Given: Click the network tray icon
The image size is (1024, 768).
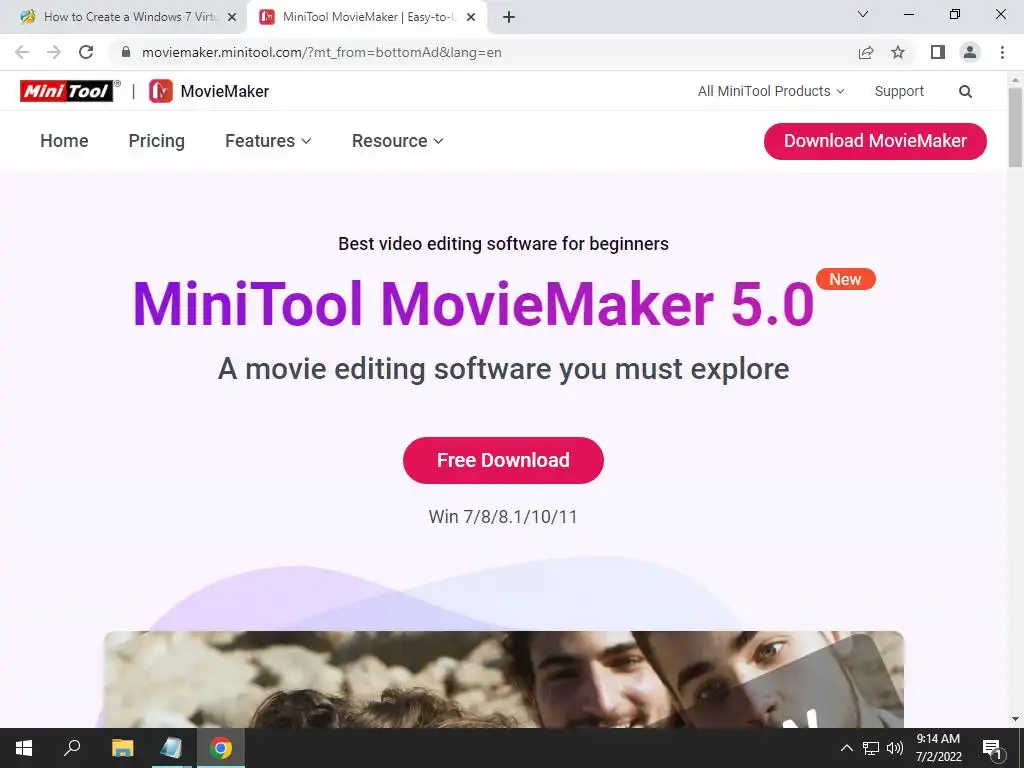Looking at the screenshot, I should (871, 748).
